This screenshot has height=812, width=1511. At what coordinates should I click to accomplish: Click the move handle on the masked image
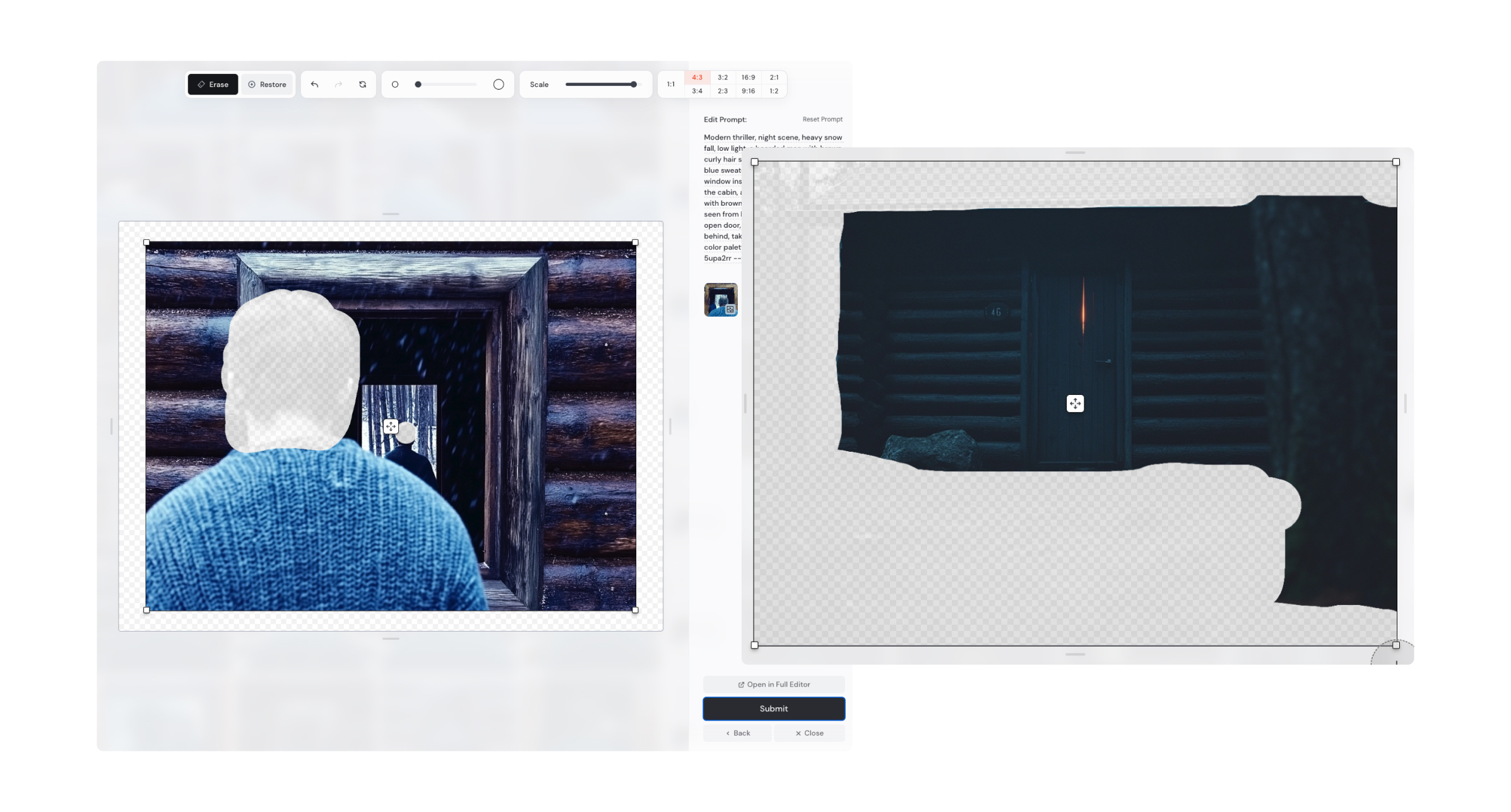(x=391, y=427)
